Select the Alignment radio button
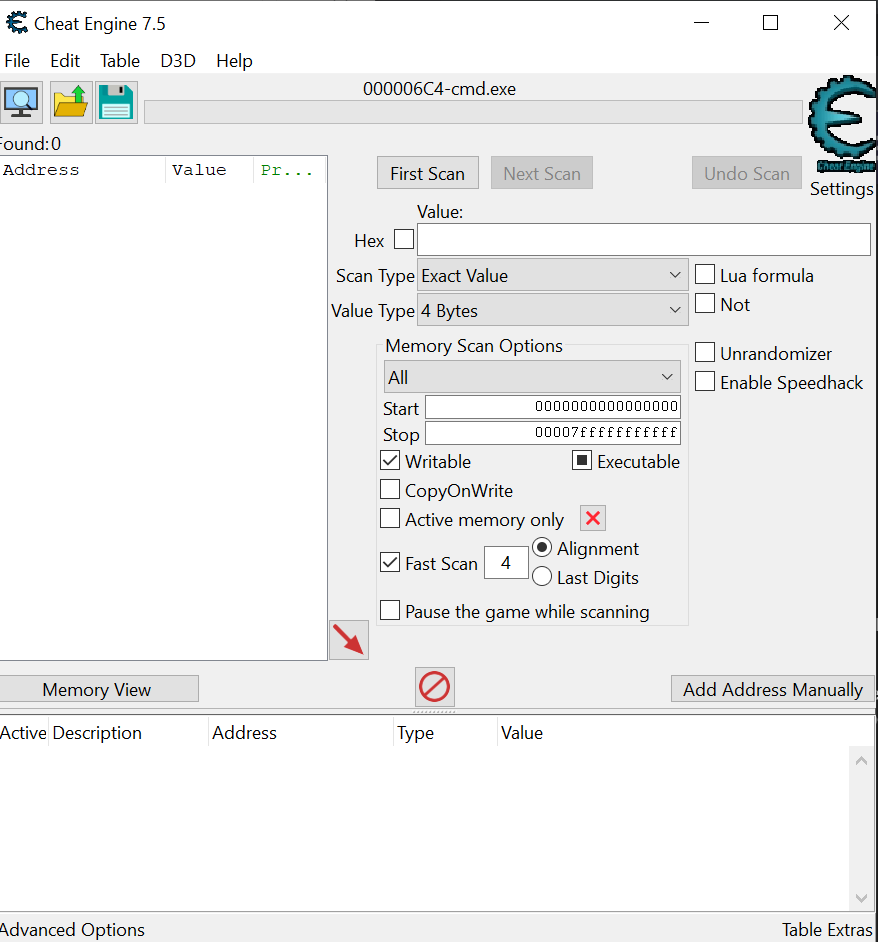878x942 pixels. pyautogui.click(x=542, y=547)
